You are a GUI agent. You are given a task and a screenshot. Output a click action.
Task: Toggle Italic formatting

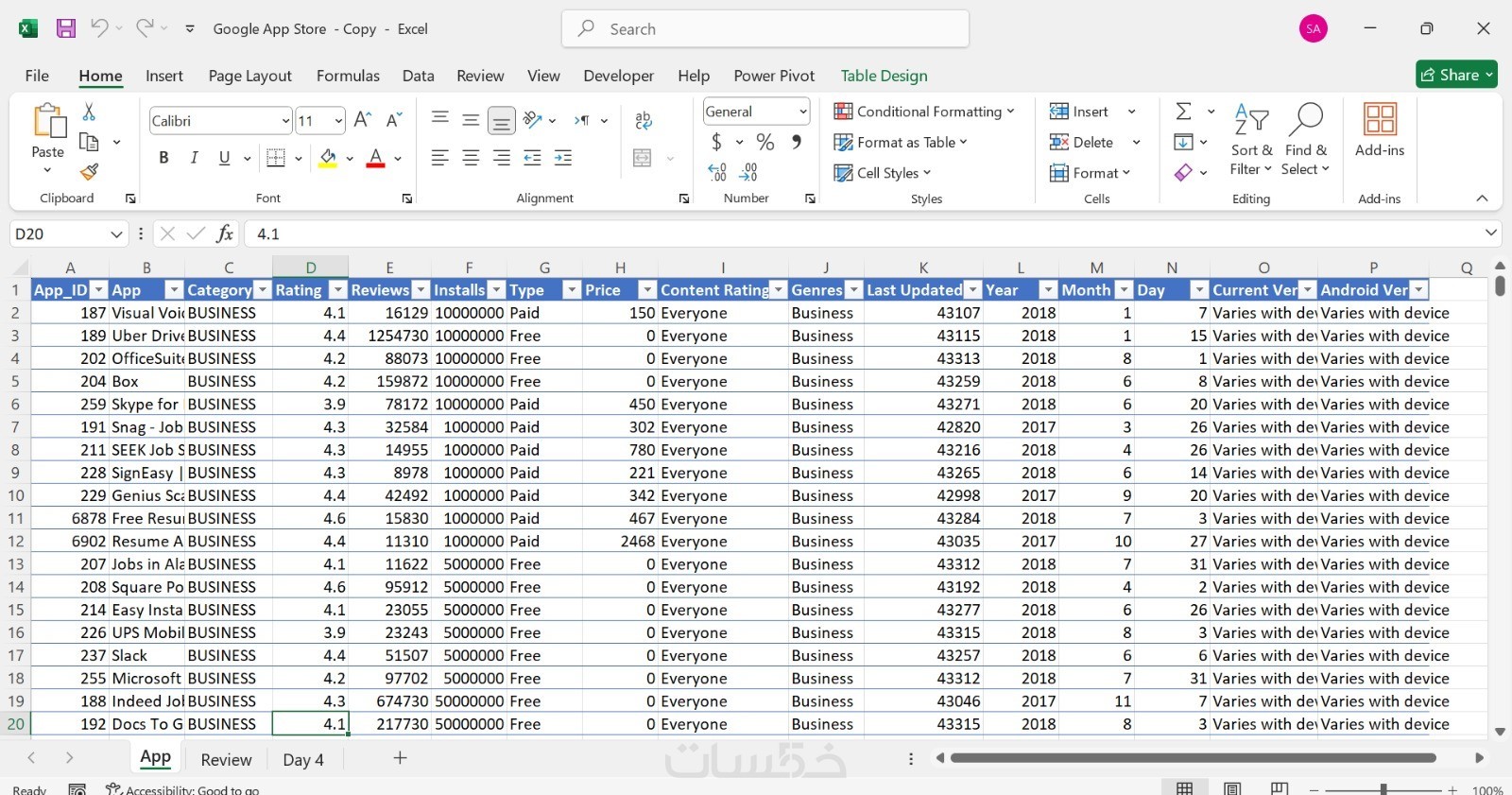click(194, 158)
